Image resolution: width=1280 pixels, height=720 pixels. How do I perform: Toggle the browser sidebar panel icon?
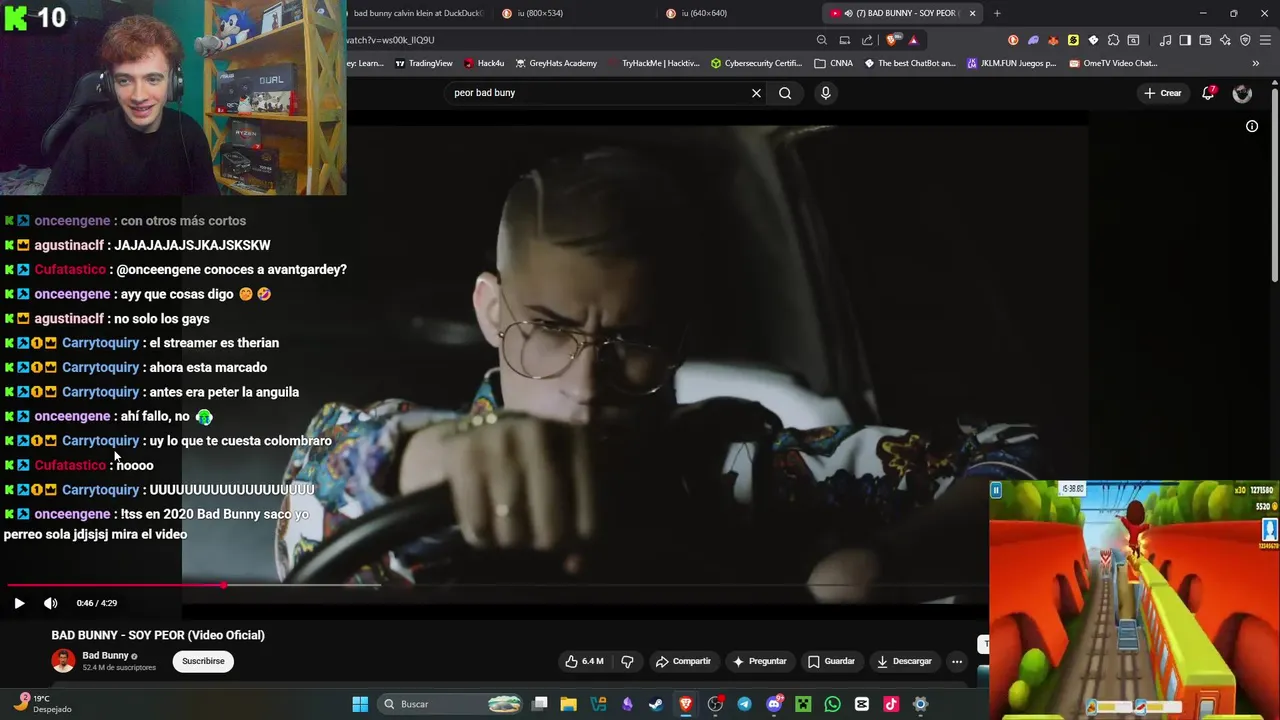(x=1185, y=40)
